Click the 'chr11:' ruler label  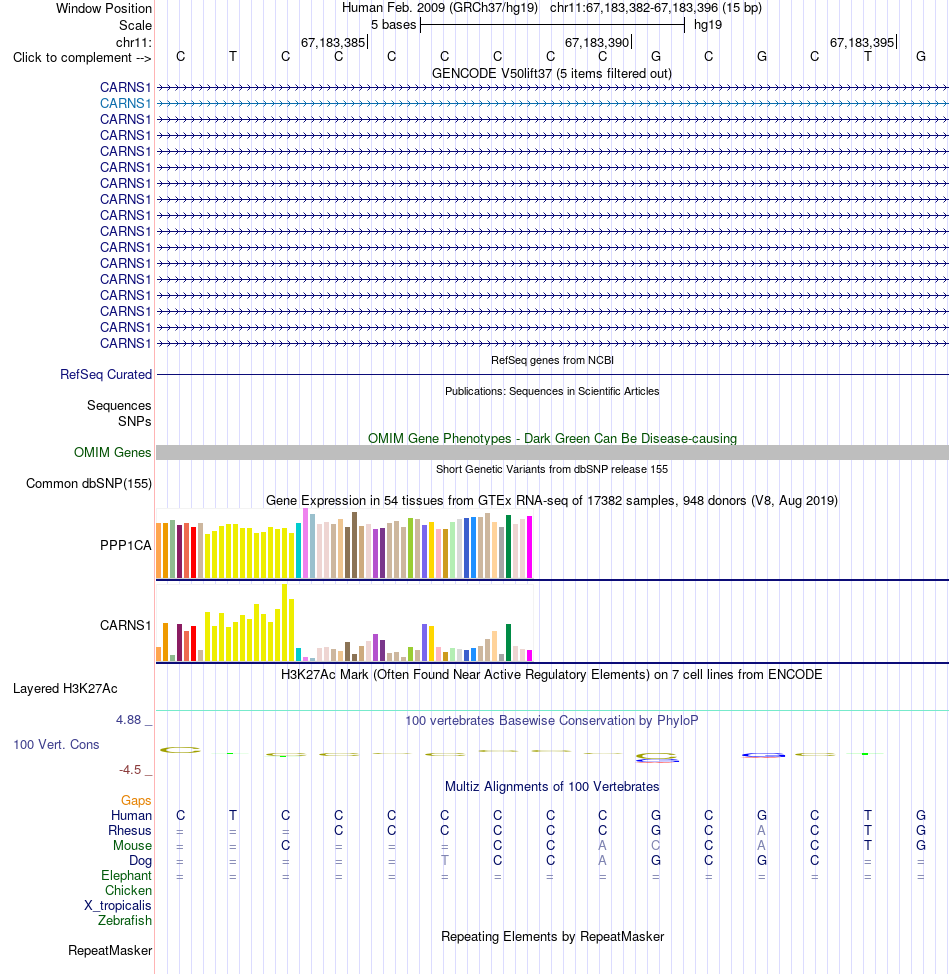(x=134, y=42)
